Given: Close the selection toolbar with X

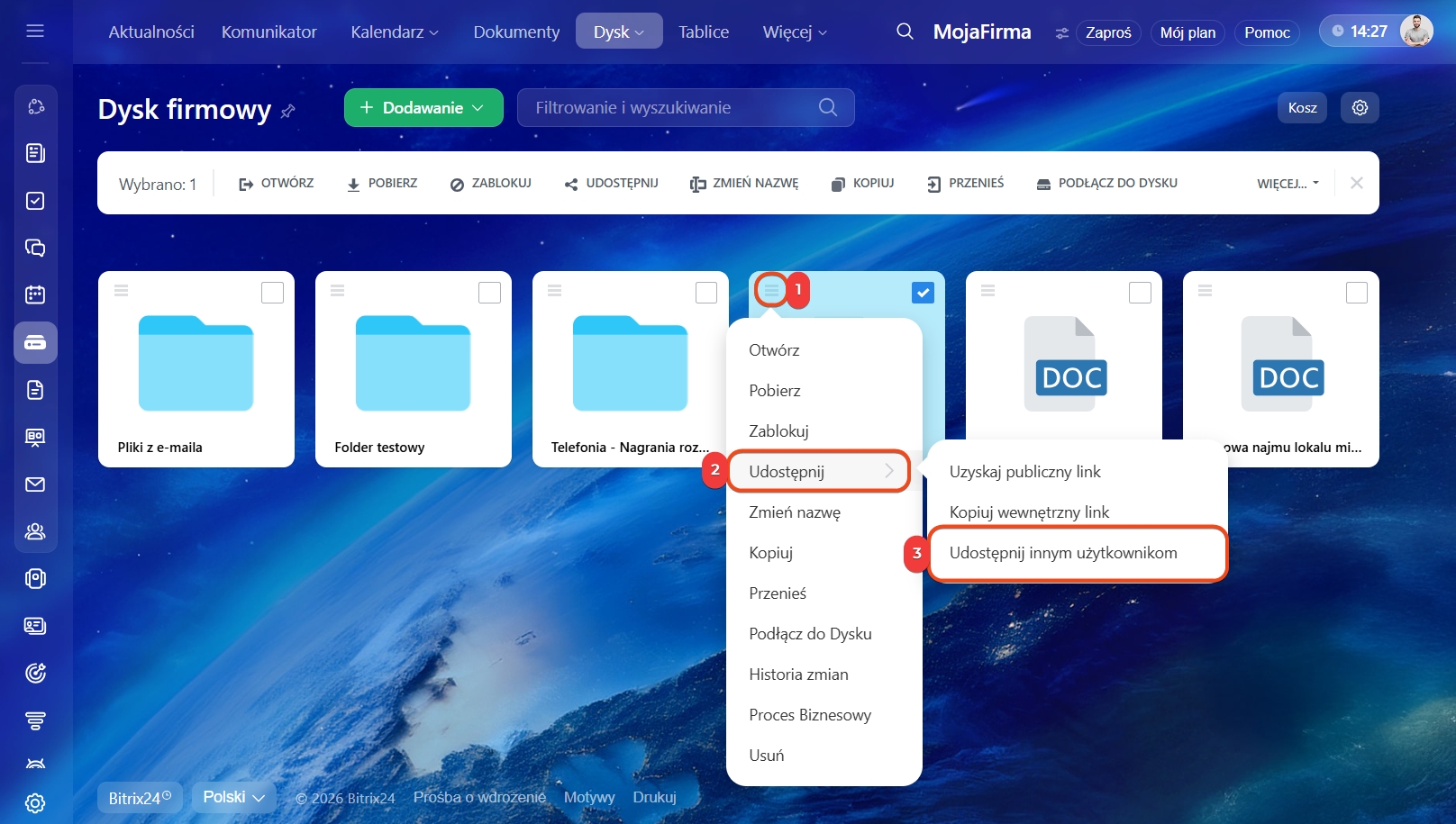Looking at the screenshot, I should coord(1356,183).
